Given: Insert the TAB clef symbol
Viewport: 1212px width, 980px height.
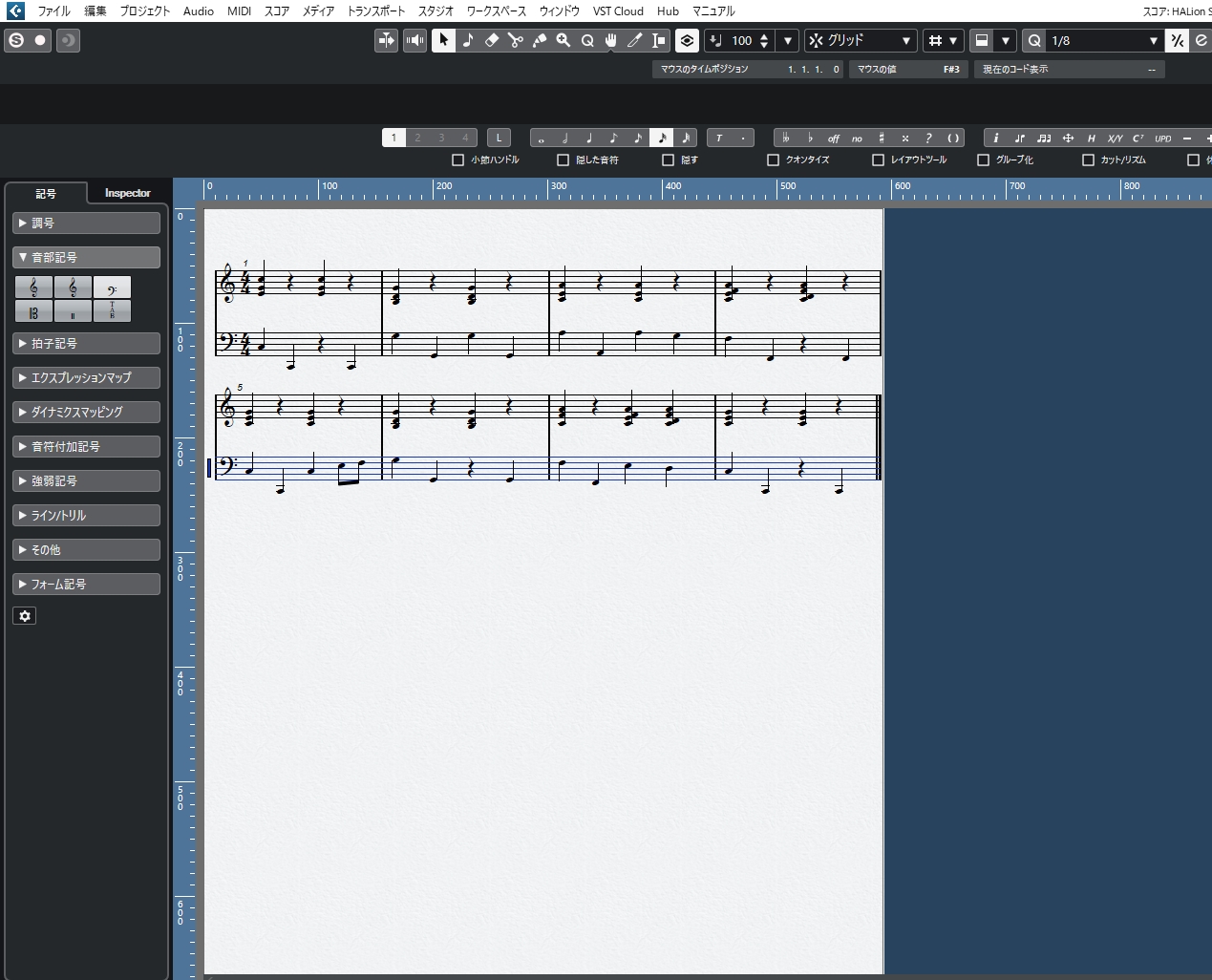Looking at the screenshot, I should pyautogui.click(x=112, y=311).
